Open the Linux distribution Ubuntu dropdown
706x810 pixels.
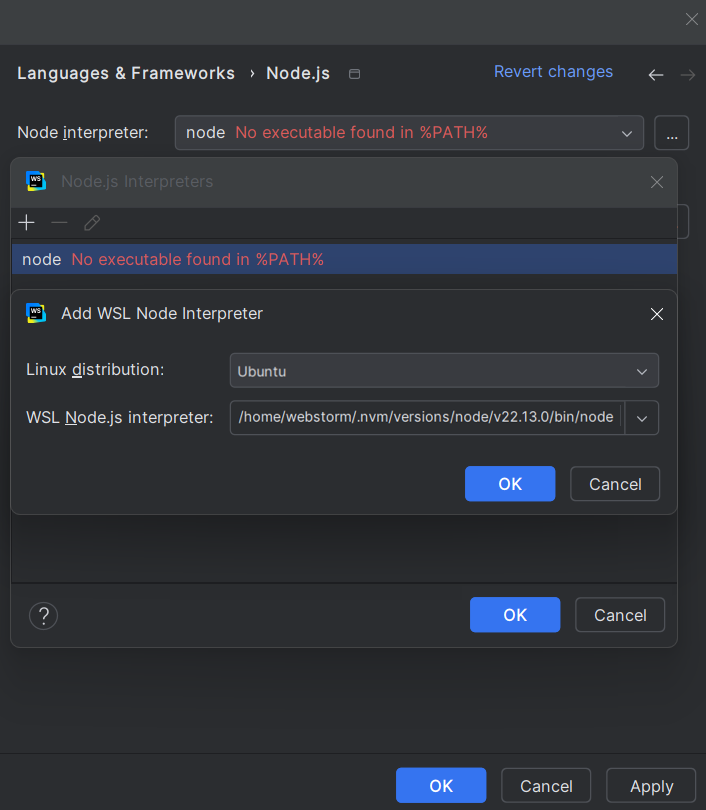(444, 370)
